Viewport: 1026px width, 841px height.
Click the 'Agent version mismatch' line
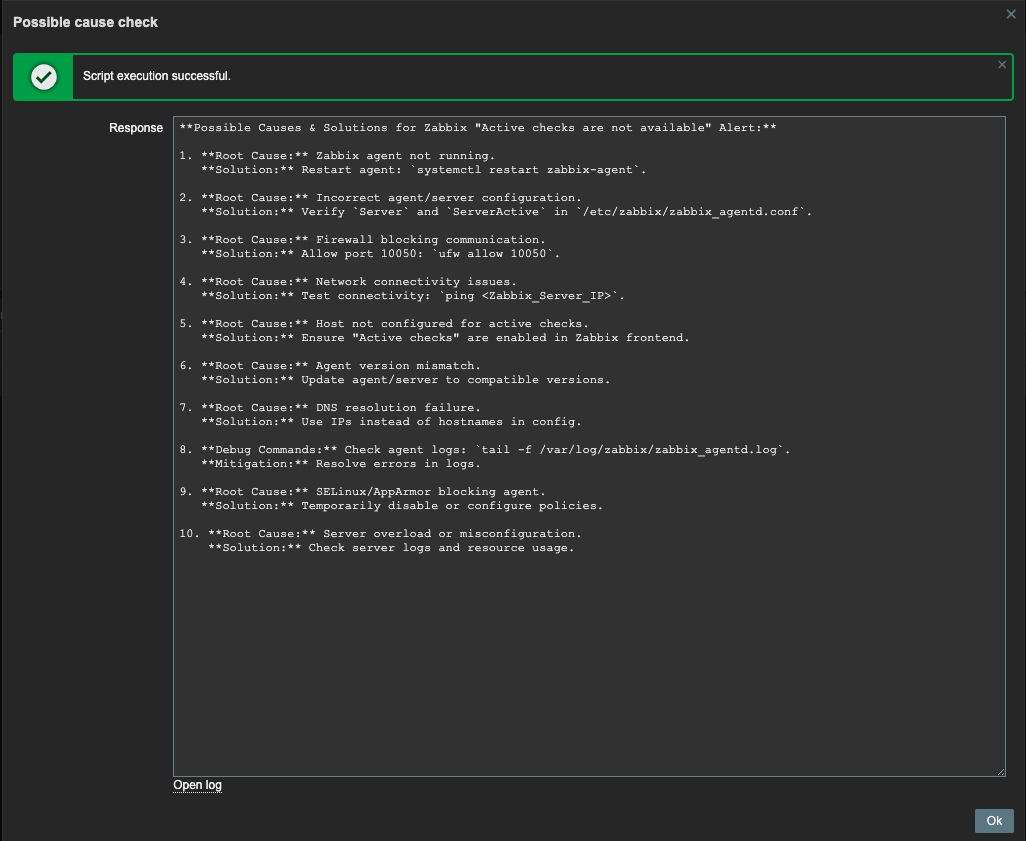click(398, 366)
